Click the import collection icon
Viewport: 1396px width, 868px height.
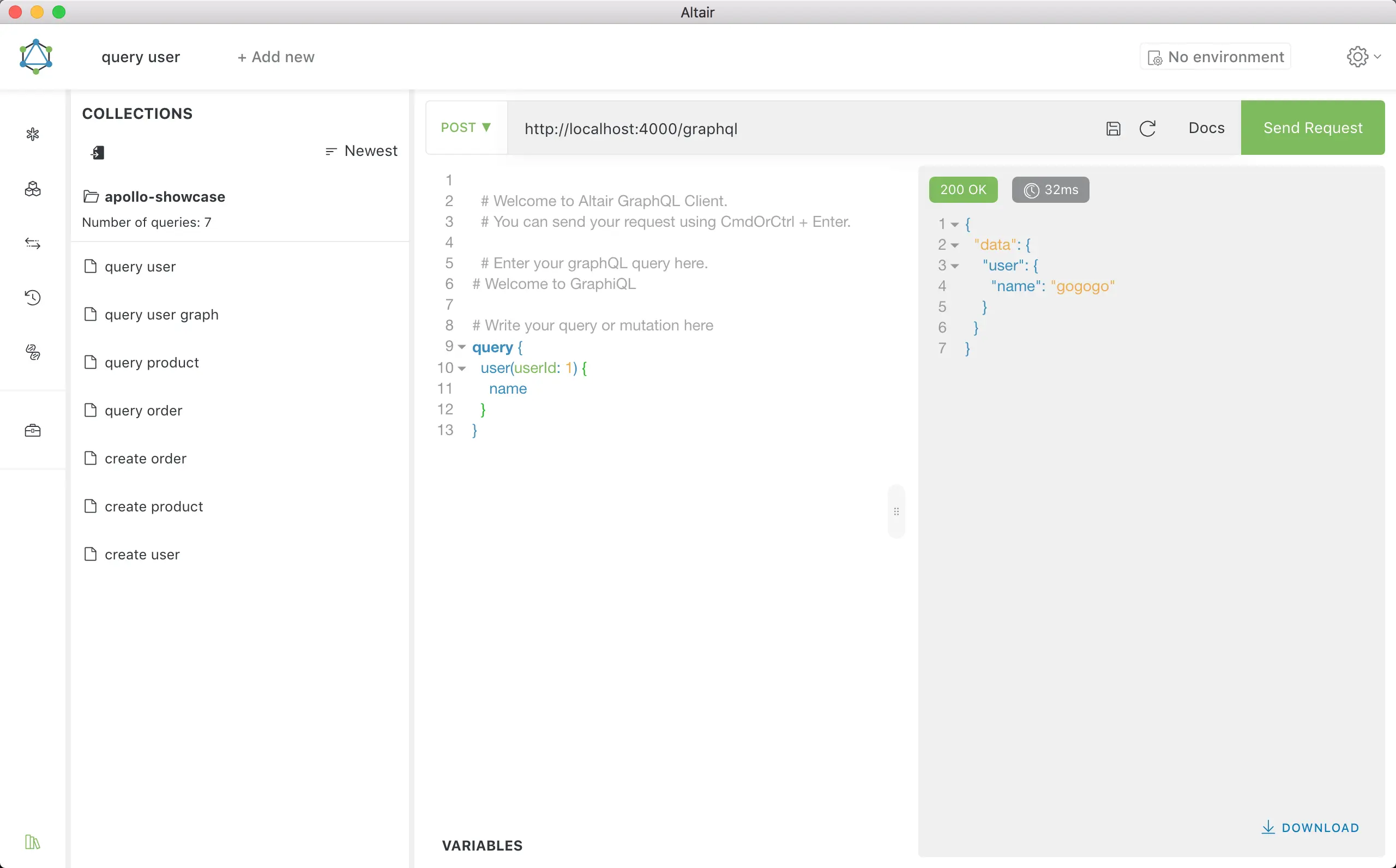point(98,152)
